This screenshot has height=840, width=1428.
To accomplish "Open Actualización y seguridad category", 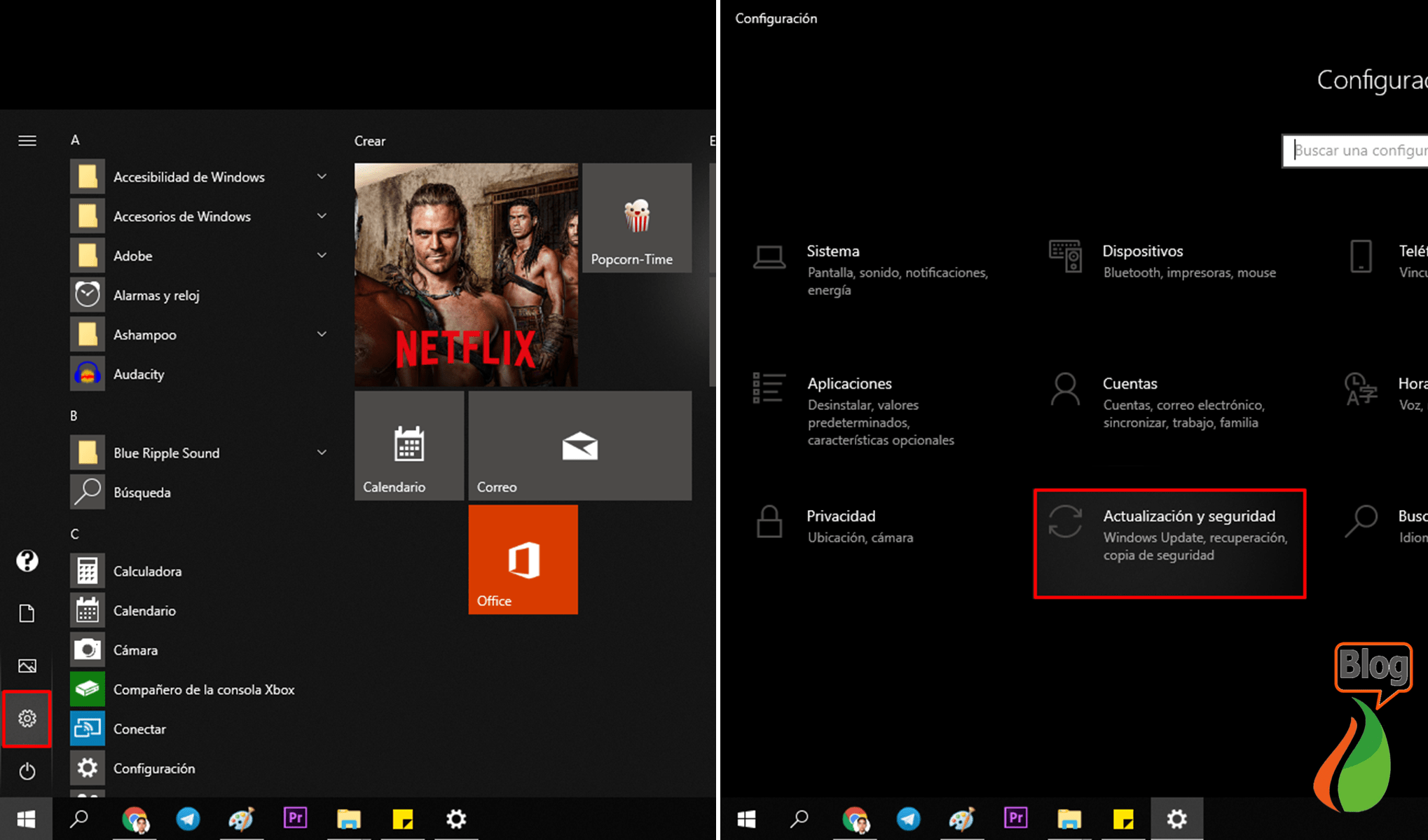I will coord(1169,544).
